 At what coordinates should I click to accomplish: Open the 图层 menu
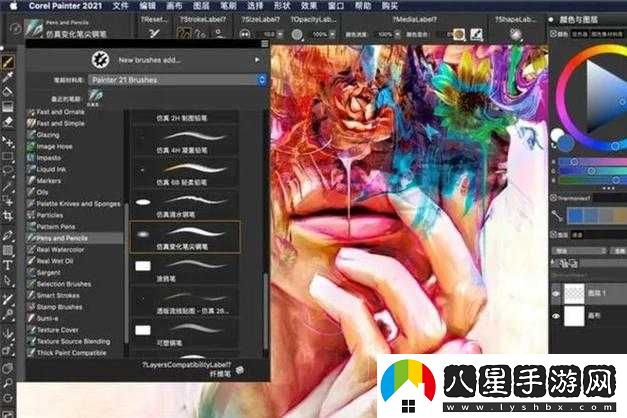click(x=201, y=6)
